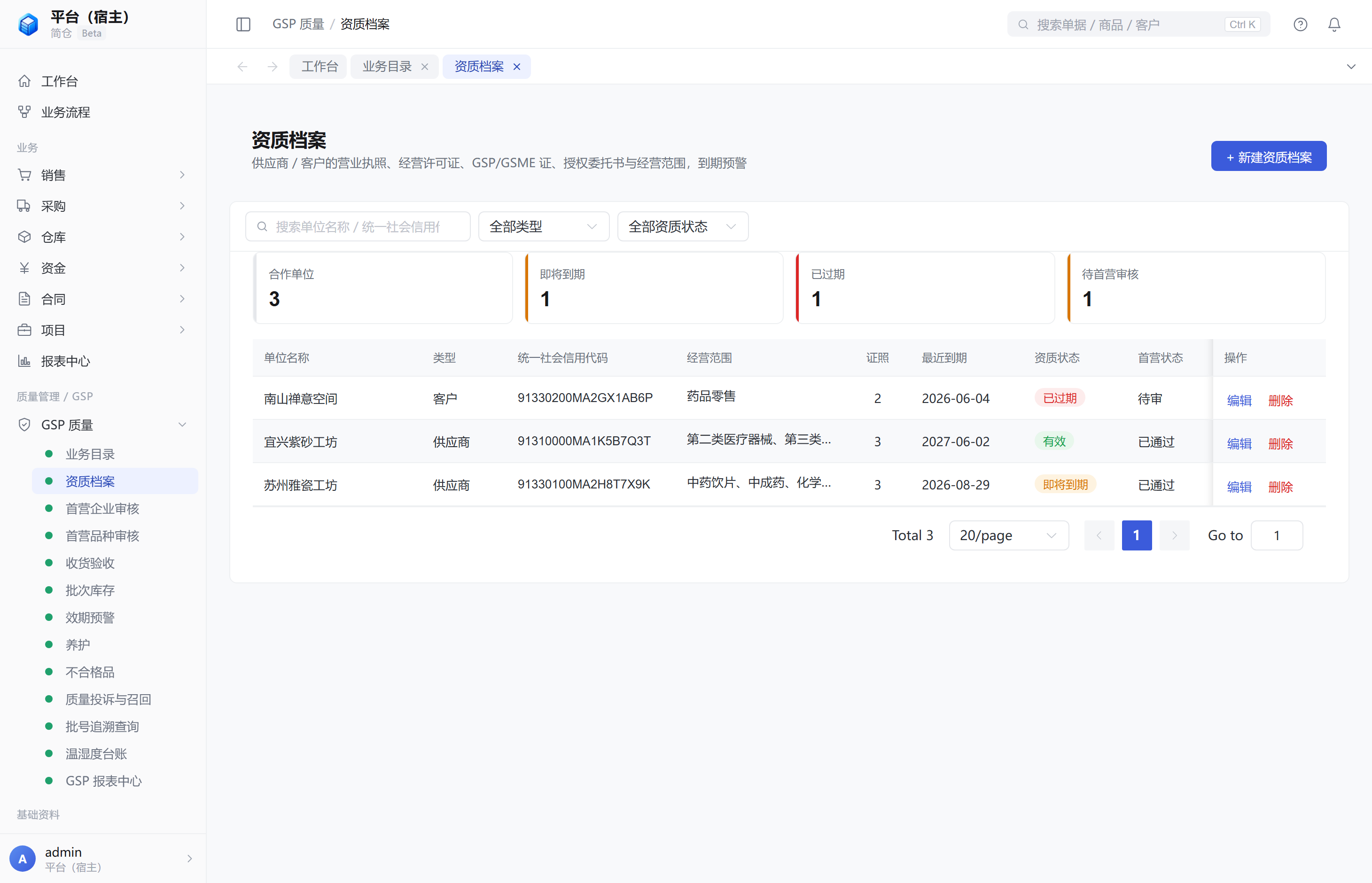
Task: Click the 新建资质档案 button
Action: [1268, 156]
